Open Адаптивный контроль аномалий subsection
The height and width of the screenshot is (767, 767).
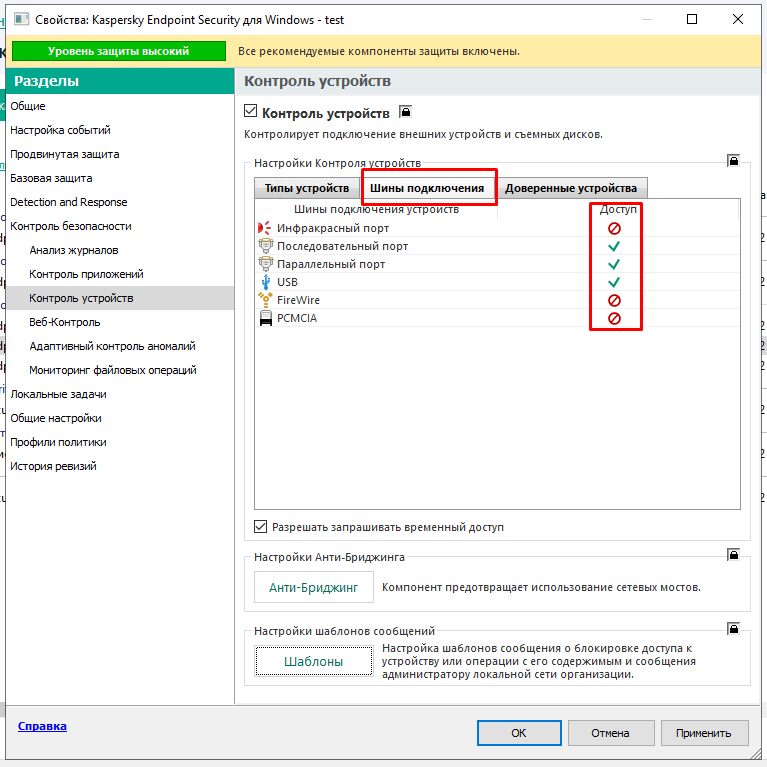(120, 346)
